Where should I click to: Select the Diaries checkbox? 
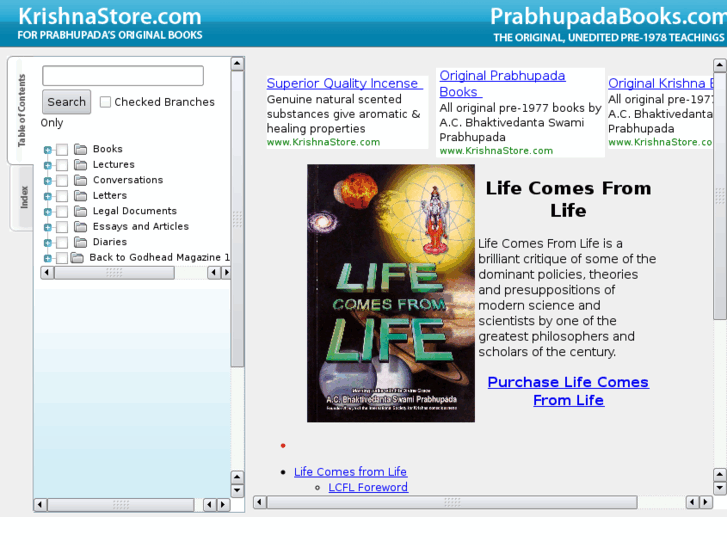62,242
